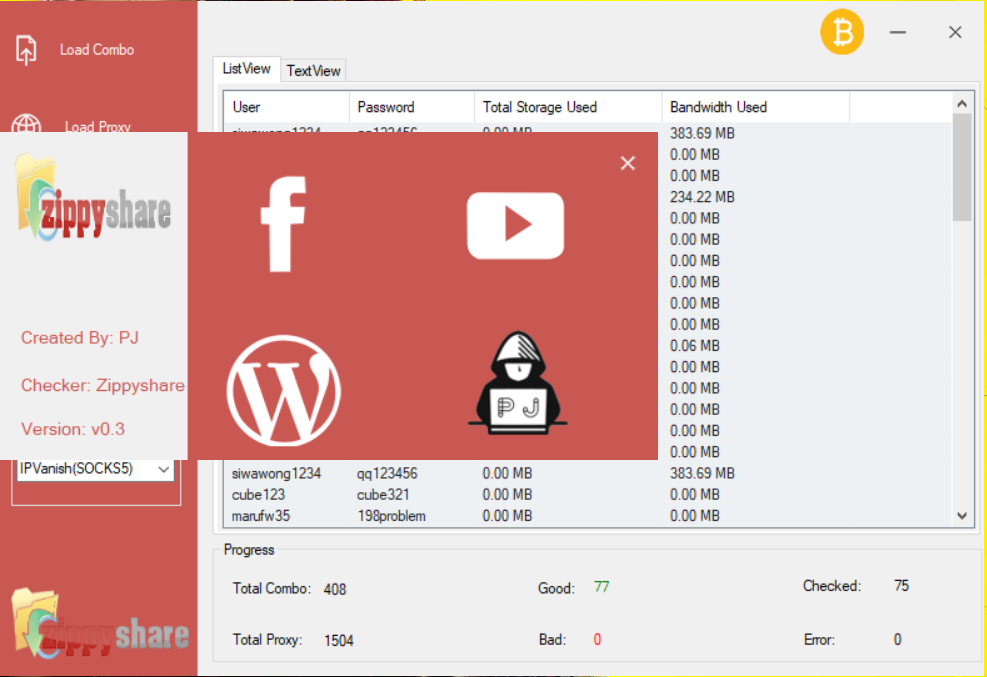The image size is (987, 677).
Task: Click the Zippyshare logo at the sidebar bottom
Action: [x=99, y=623]
